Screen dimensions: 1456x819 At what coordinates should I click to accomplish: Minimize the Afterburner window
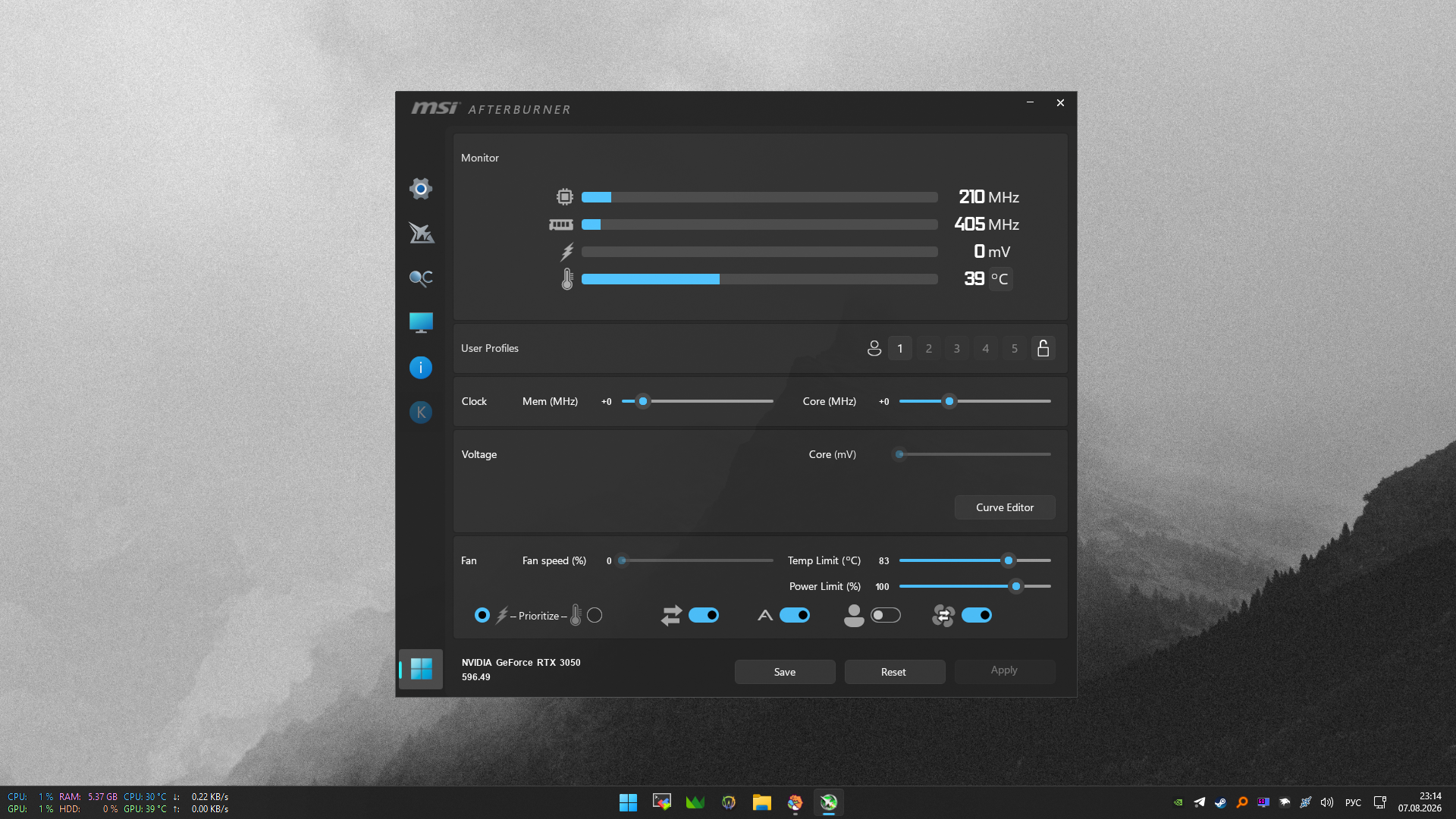click(x=1030, y=102)
